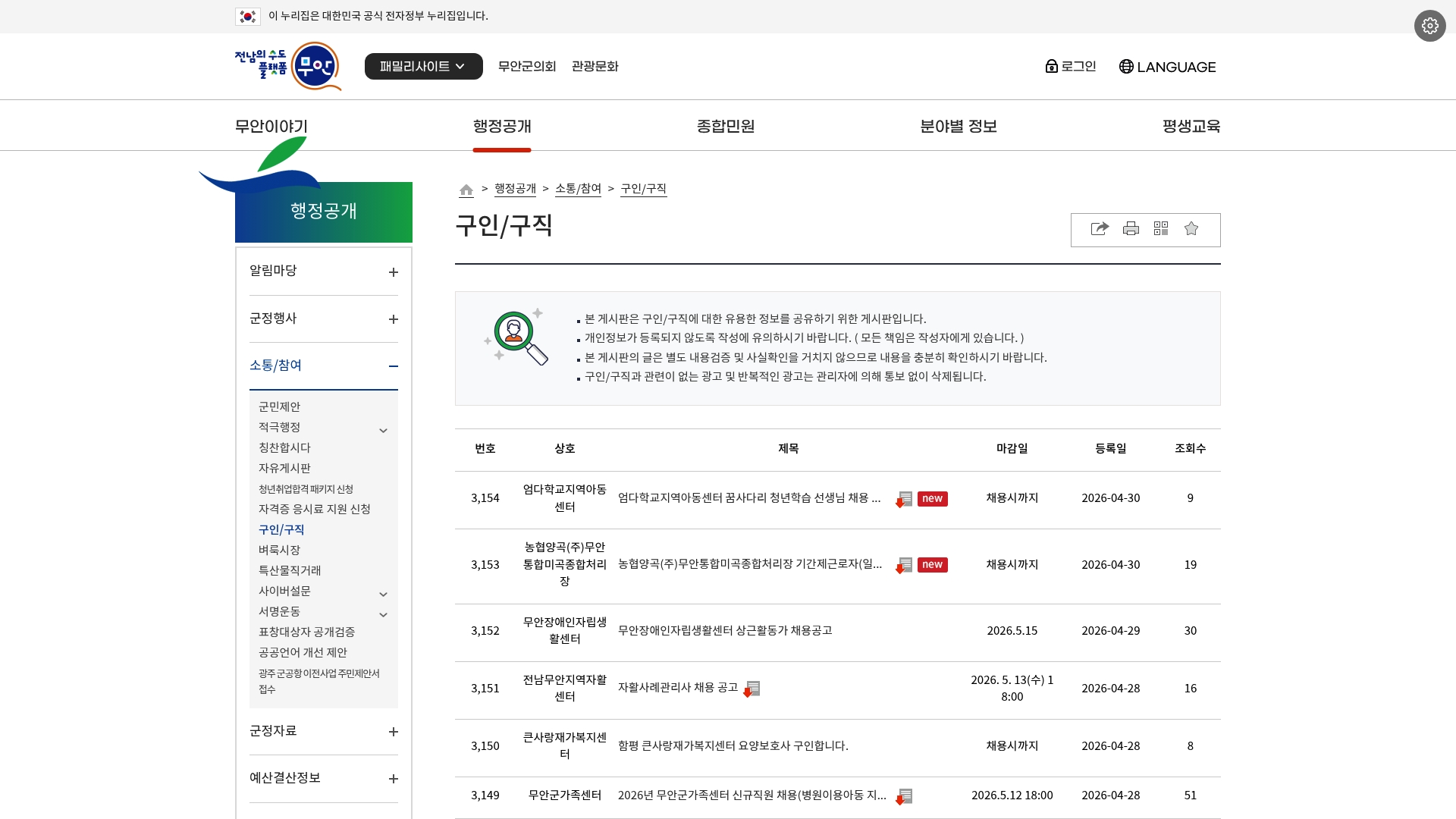1456x819 pixels.
Task: Open 청년취업합격 패키지 신청 sidebar item
Action: (x=306, y=489)
